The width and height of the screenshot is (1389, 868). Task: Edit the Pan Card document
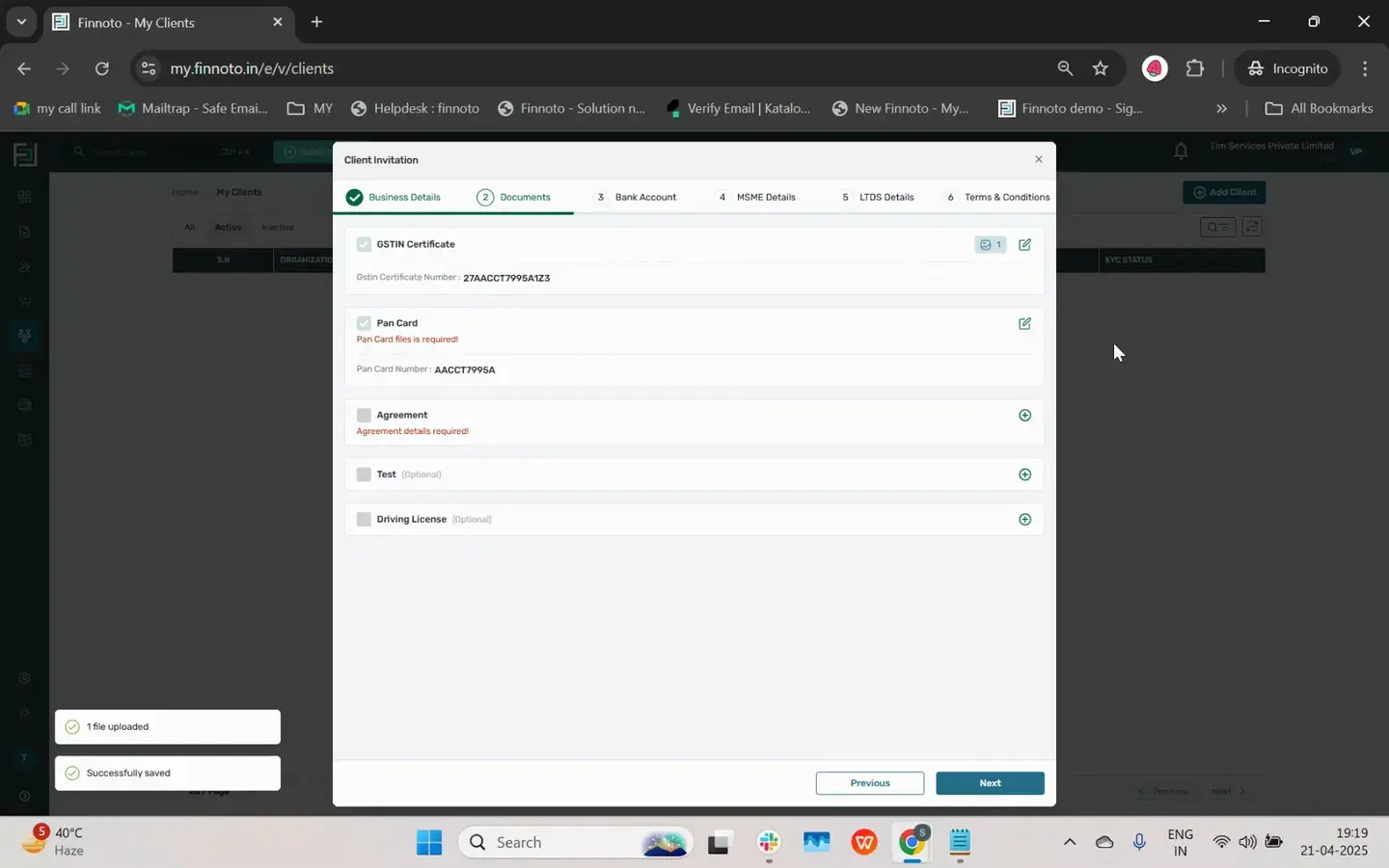tap(1024, 324)
